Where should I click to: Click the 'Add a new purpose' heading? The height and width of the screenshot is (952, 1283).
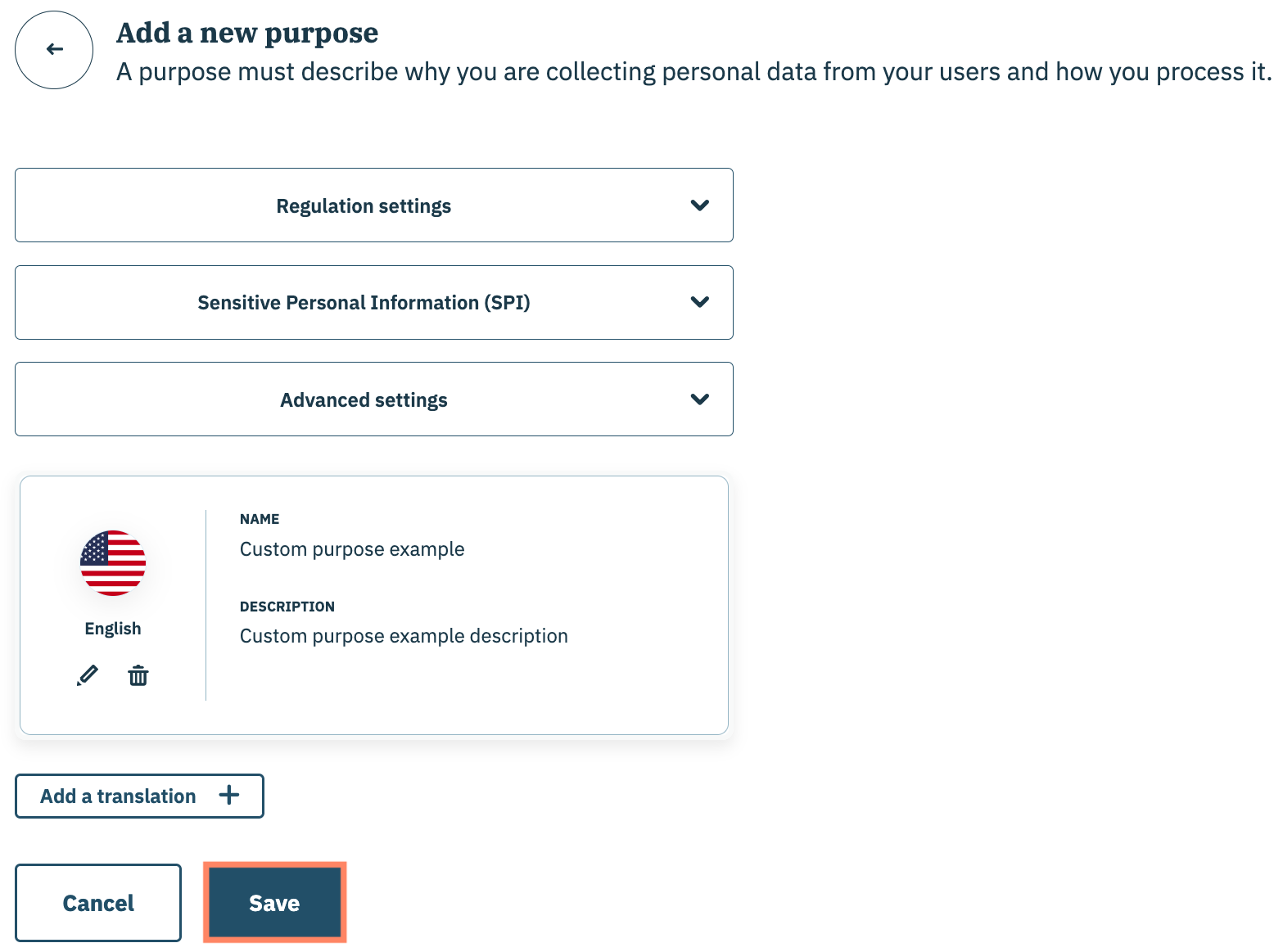[x=247, y=34]
